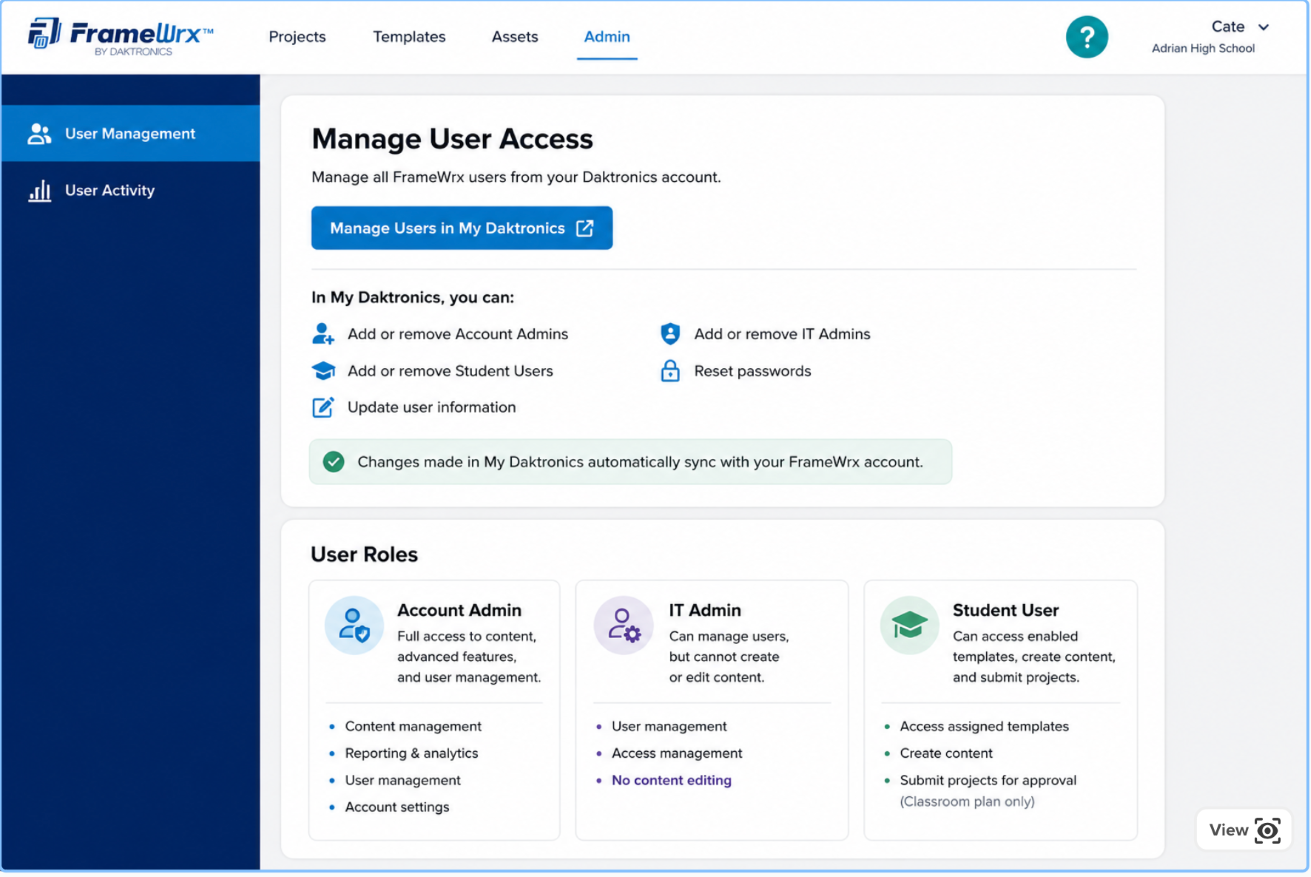Click In My Daktronics, you can: label

[412, 298]
